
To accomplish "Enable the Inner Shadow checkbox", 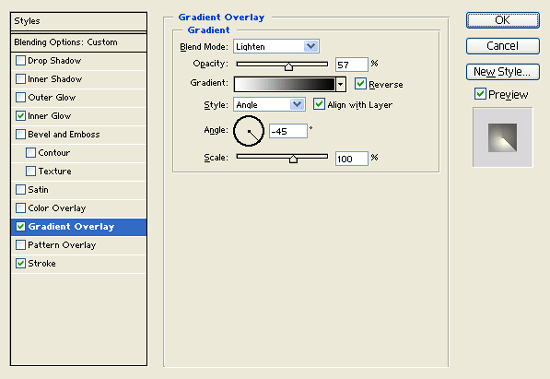I will tap(21, 79).
